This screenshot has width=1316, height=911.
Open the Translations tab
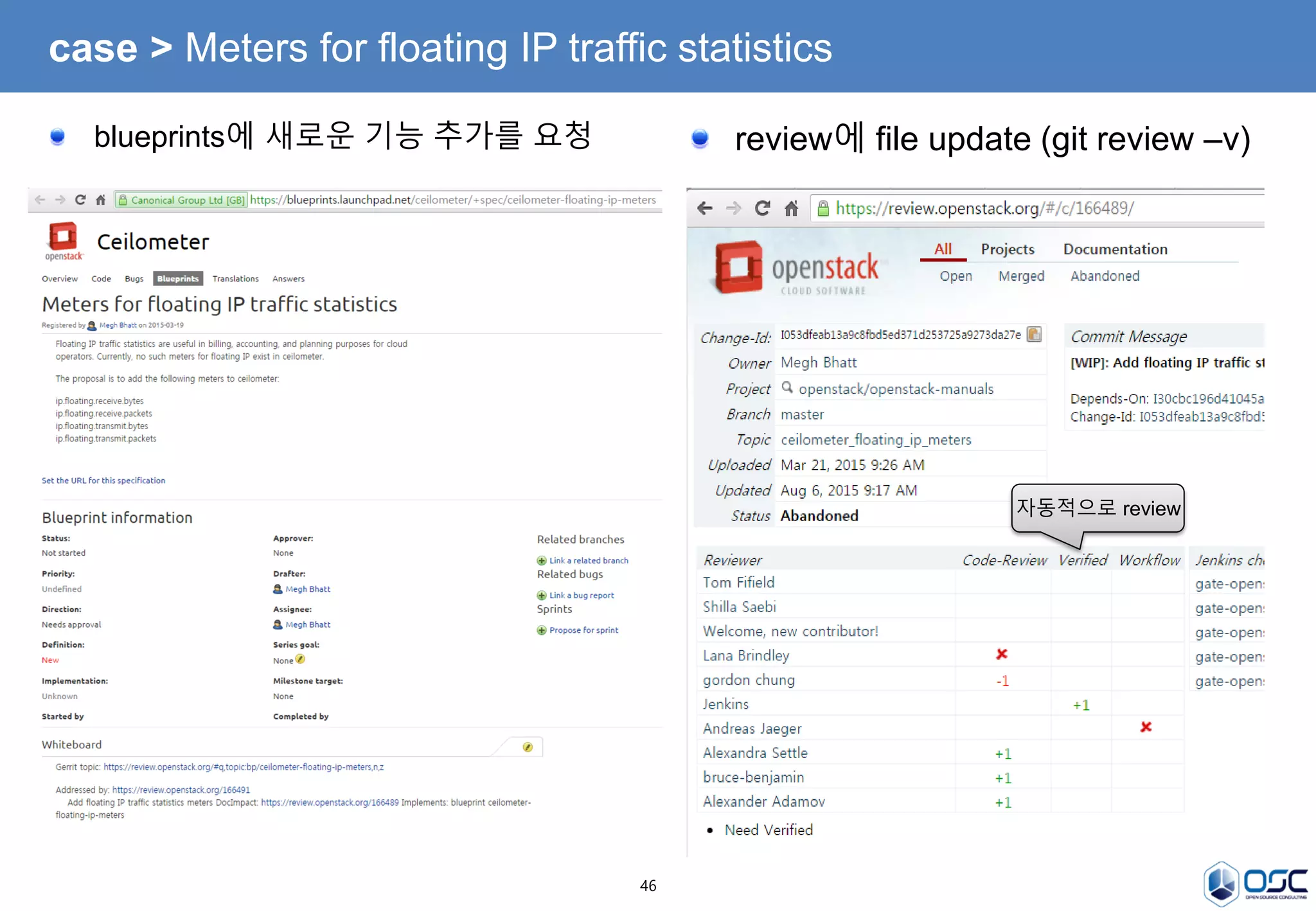[235, 279]
